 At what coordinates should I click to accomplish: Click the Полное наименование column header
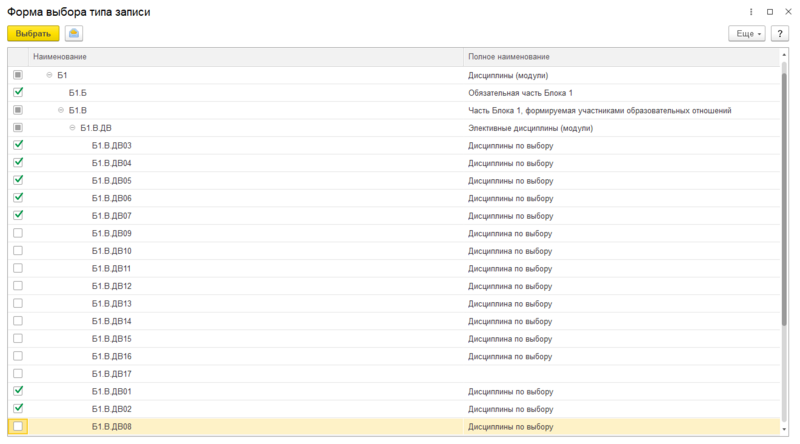click(620, 57)
